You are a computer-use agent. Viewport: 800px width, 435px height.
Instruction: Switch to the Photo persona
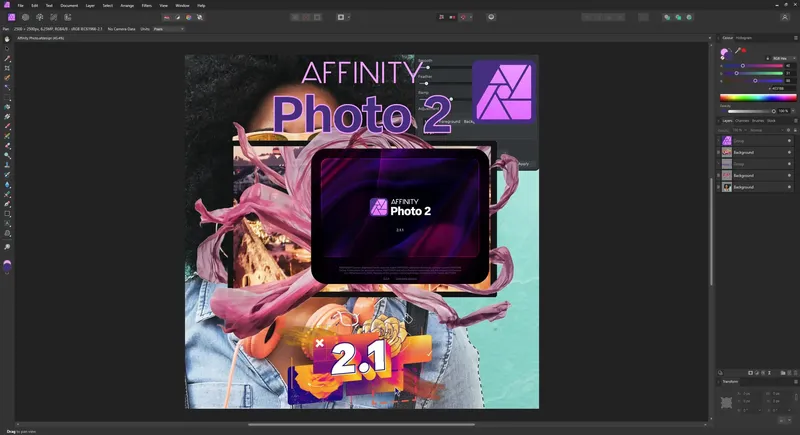tap(11, 17)
